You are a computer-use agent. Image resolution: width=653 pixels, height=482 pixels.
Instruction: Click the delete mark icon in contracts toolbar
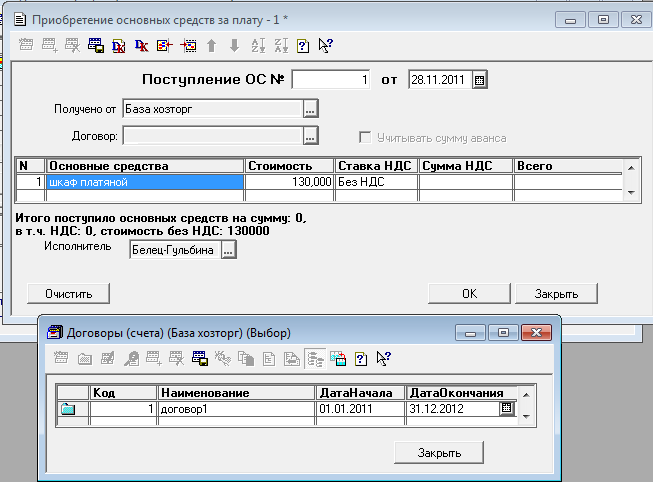point(177,358)
